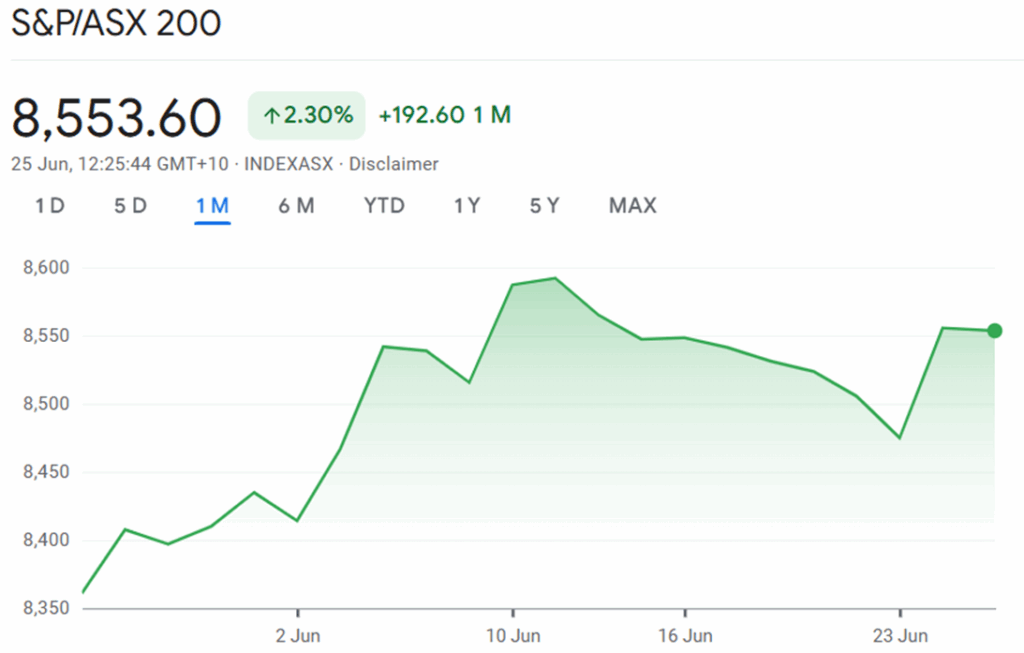Click the green current-price dot on chart
Screen dimensions: 1024x653
(995, 331)
